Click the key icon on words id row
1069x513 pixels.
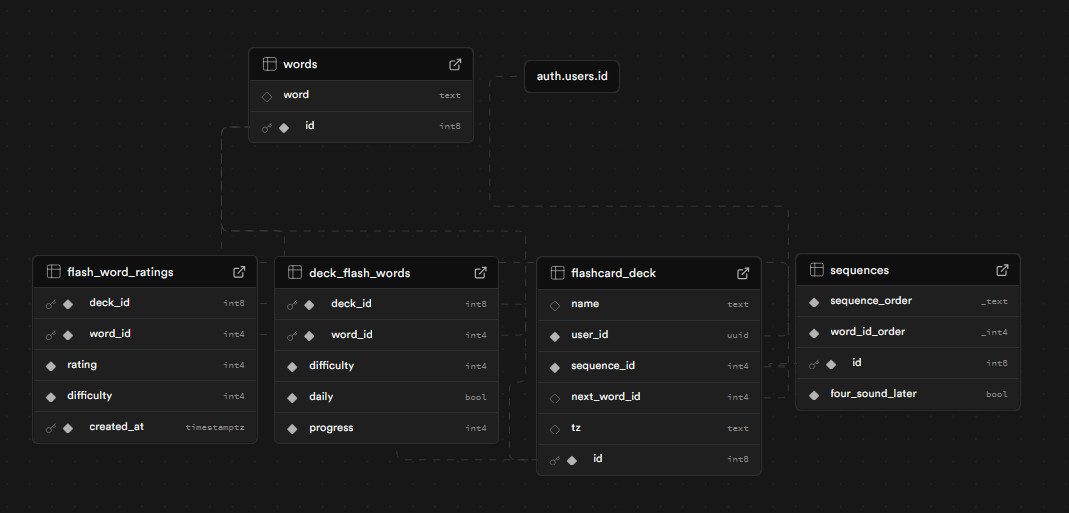pyautogui.click(x=267, y=127)
